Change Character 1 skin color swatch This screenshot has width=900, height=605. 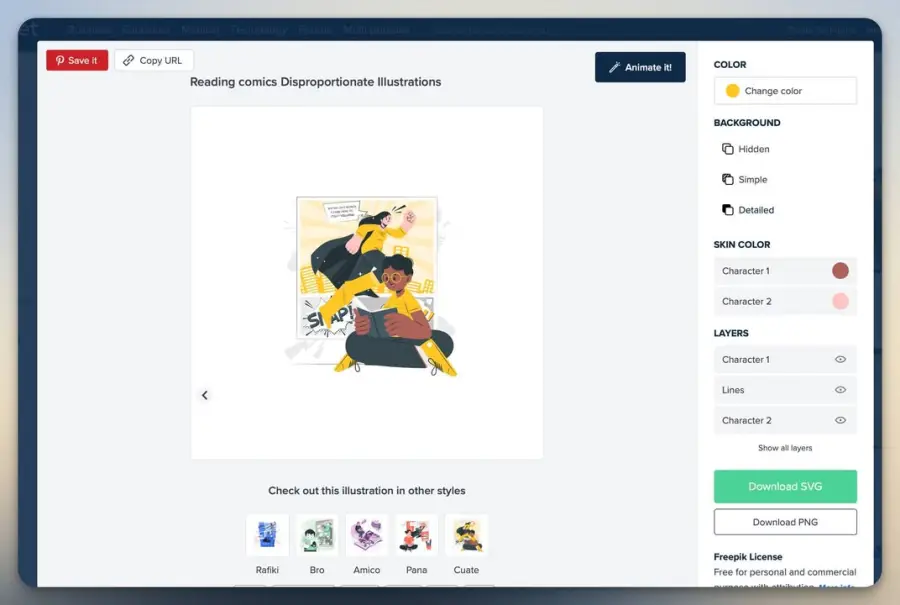tap(840, 271)
